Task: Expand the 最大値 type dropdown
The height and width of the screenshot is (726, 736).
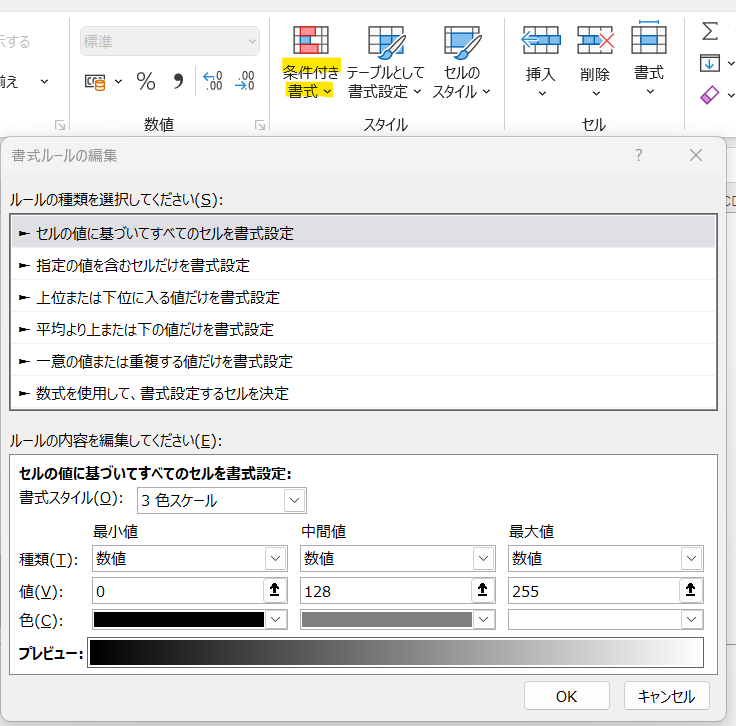Action: pos(691,558)
